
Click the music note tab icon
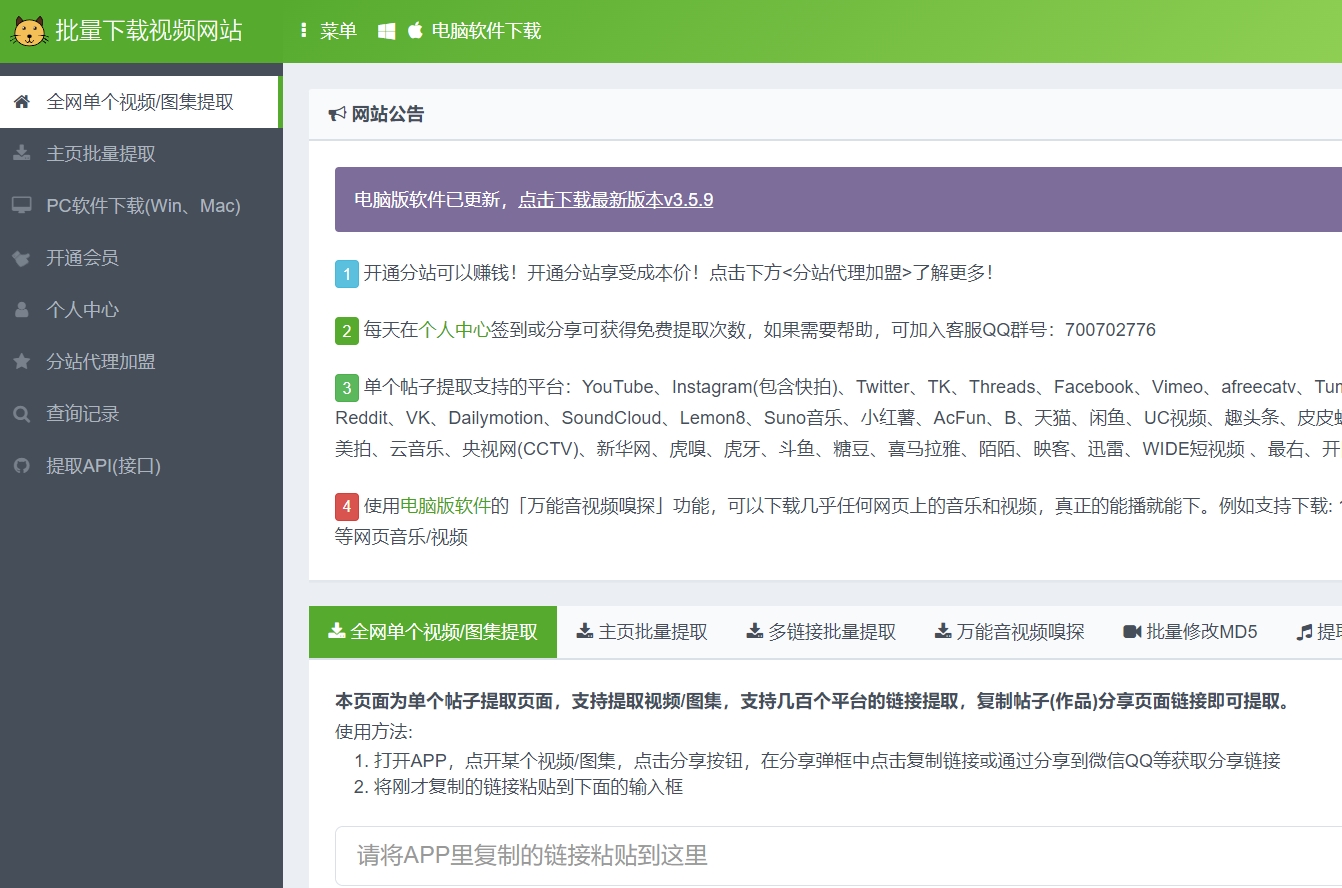pyautogui.click(x=1304, y=632)
